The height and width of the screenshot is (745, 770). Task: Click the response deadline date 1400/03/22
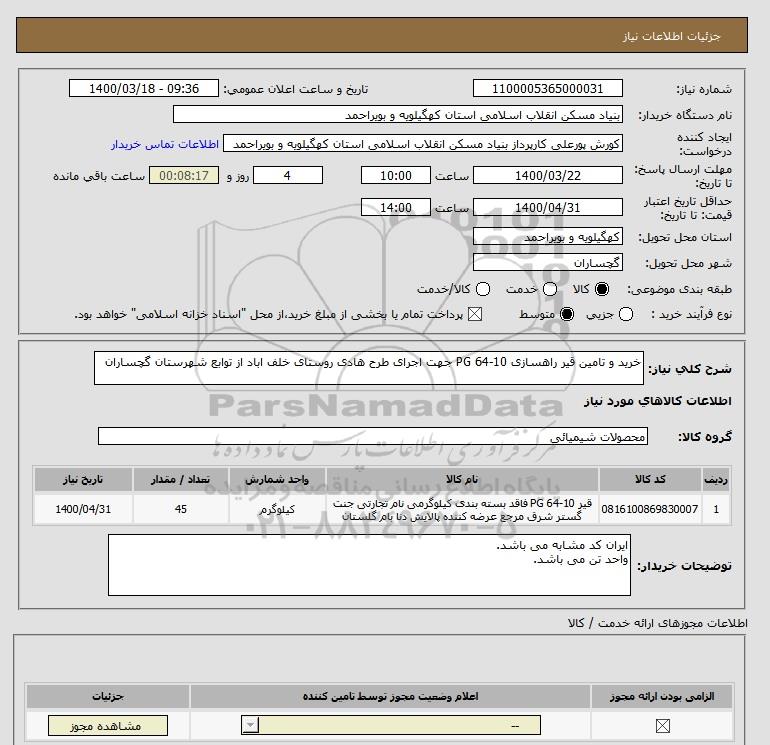coord(548,175)
